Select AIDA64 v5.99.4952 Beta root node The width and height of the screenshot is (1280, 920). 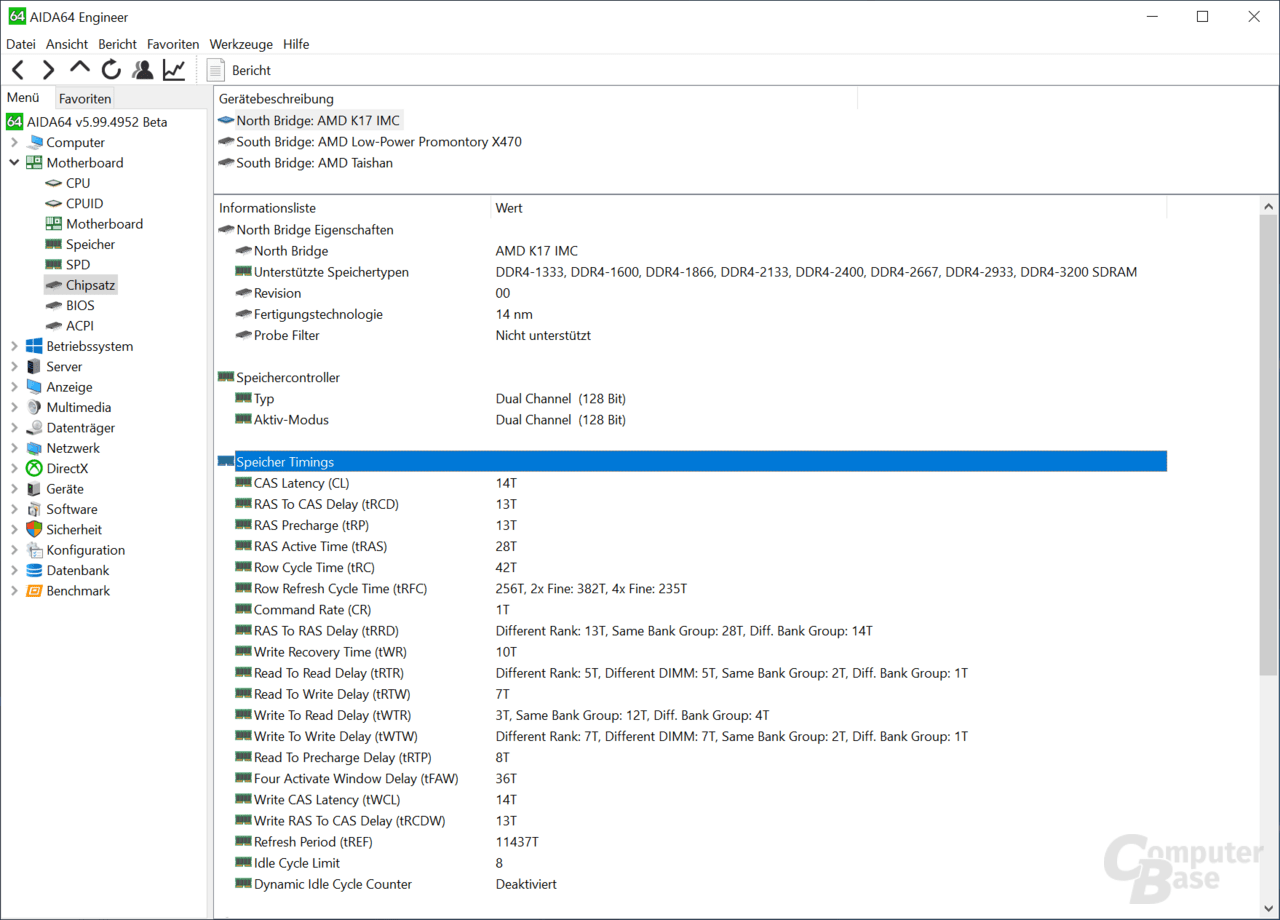point(87,122)
